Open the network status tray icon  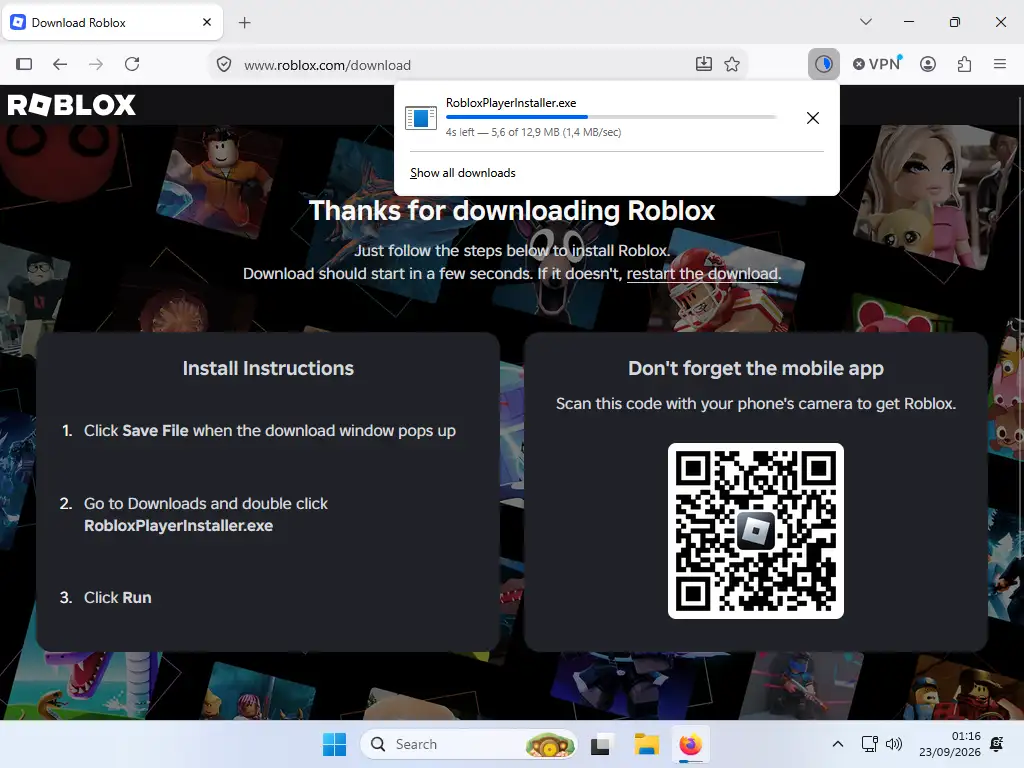(869, 744)
